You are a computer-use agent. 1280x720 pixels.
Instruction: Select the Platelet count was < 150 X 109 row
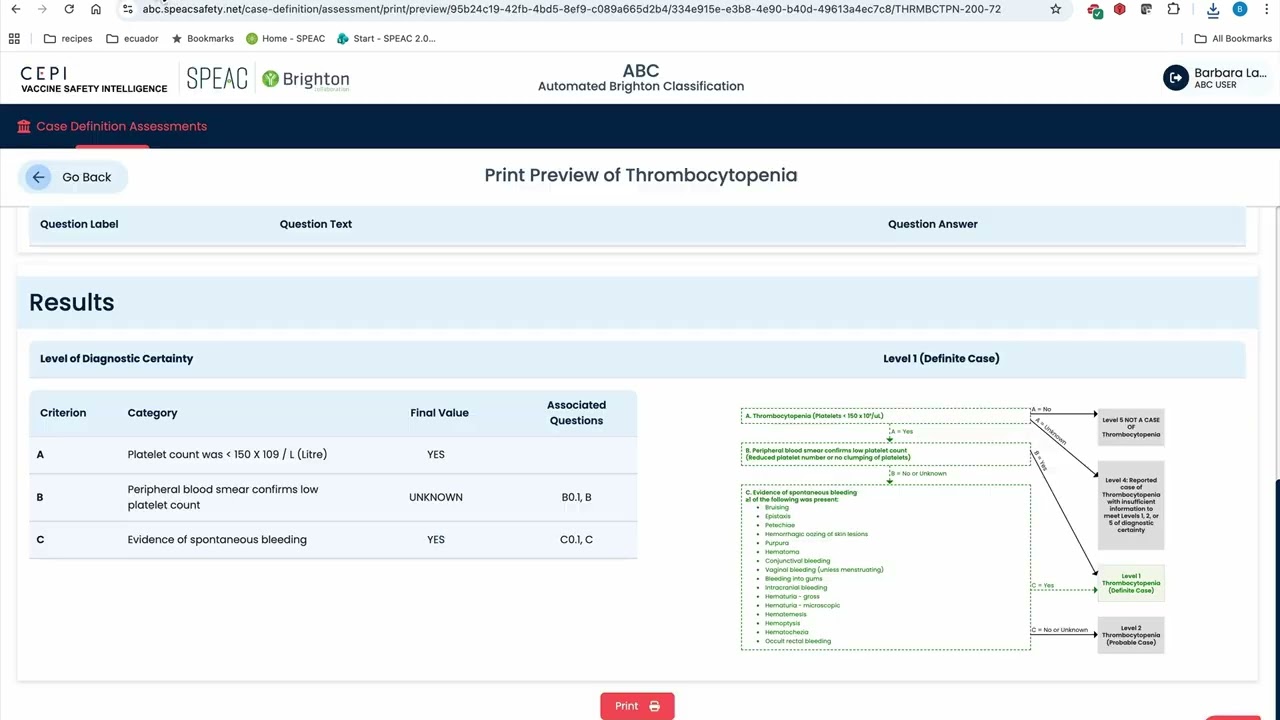pos(333,454)
